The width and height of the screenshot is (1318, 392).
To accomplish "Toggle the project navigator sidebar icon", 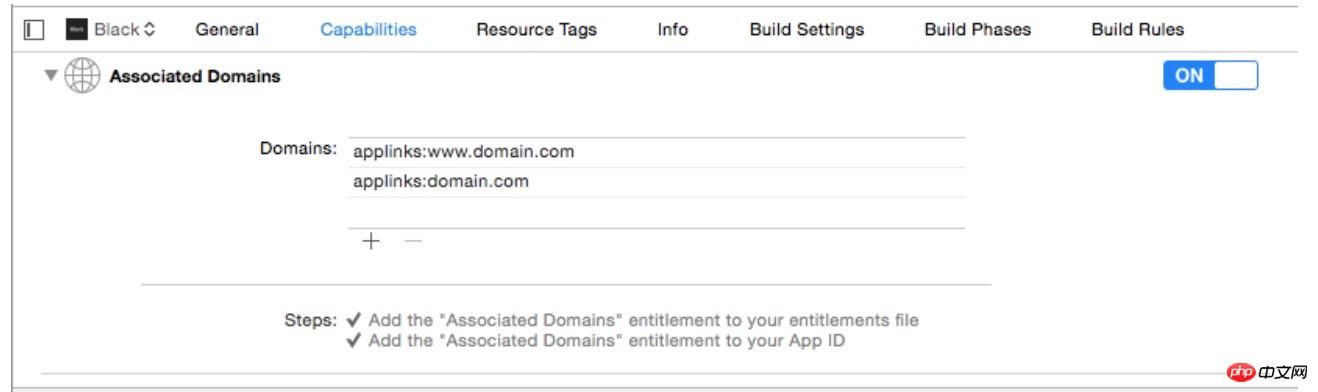I will click(34, 30).
